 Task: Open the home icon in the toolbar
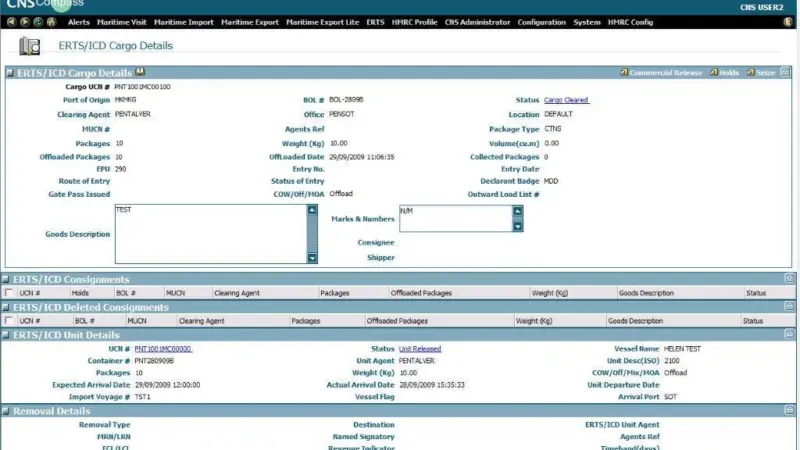click(52, 22)
